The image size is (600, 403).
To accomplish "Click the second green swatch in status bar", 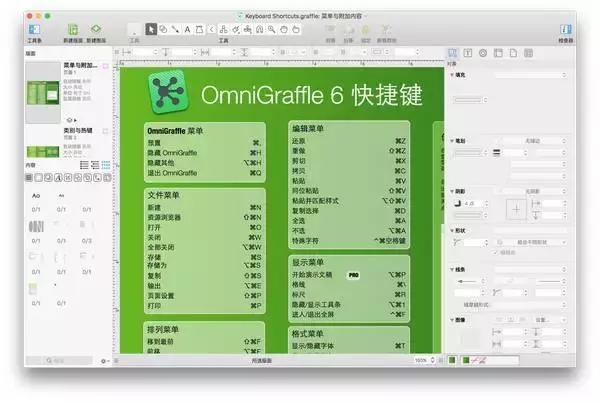I will [466, 361].
